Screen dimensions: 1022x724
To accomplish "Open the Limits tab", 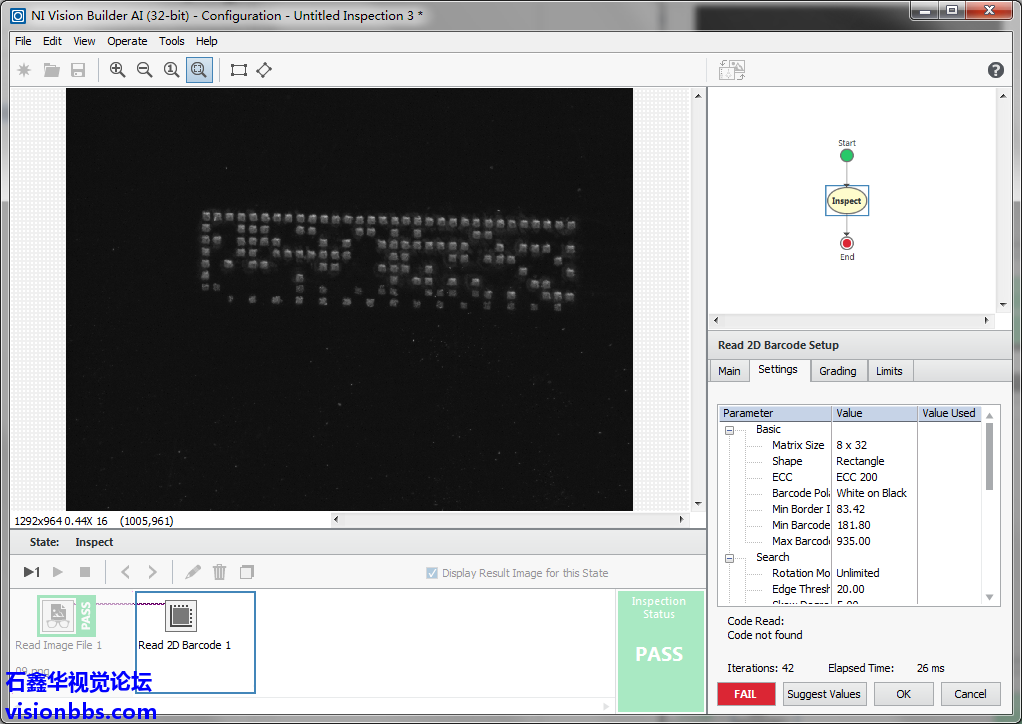I will coord(889,371).
